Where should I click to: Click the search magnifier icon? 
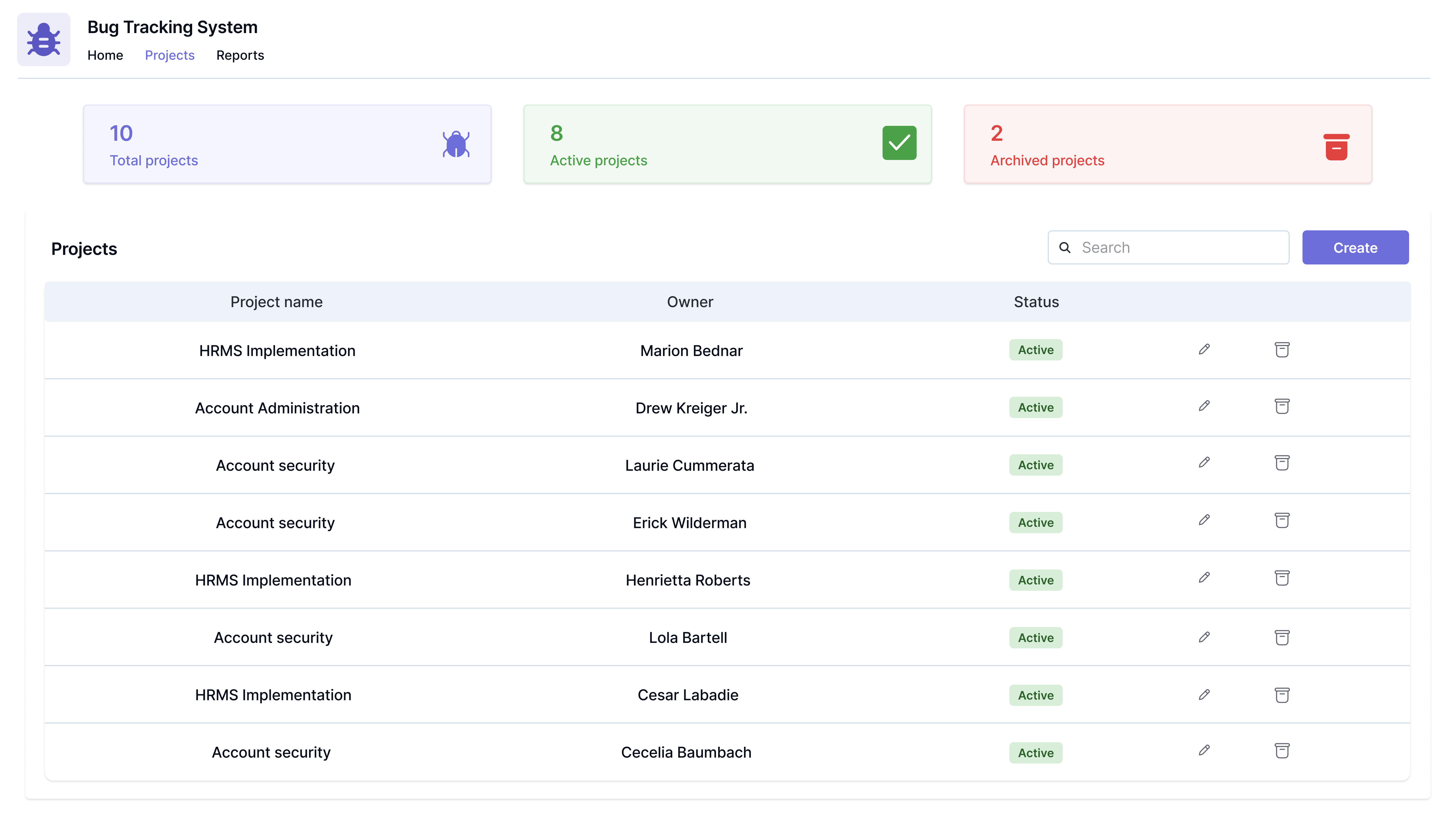(1065, 248)
